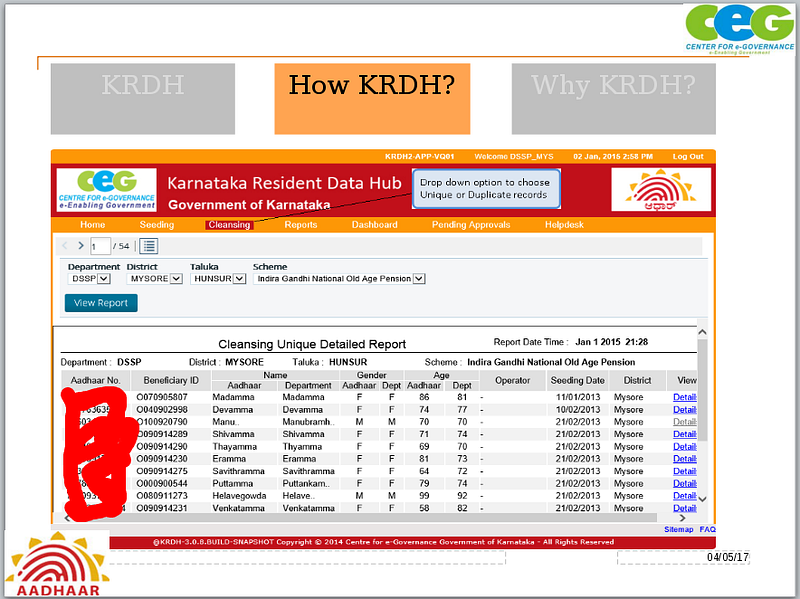This screenshot has height=599, width=800.
Task: Click the CEG logo in the red header
Action: (x=107, y=190)
